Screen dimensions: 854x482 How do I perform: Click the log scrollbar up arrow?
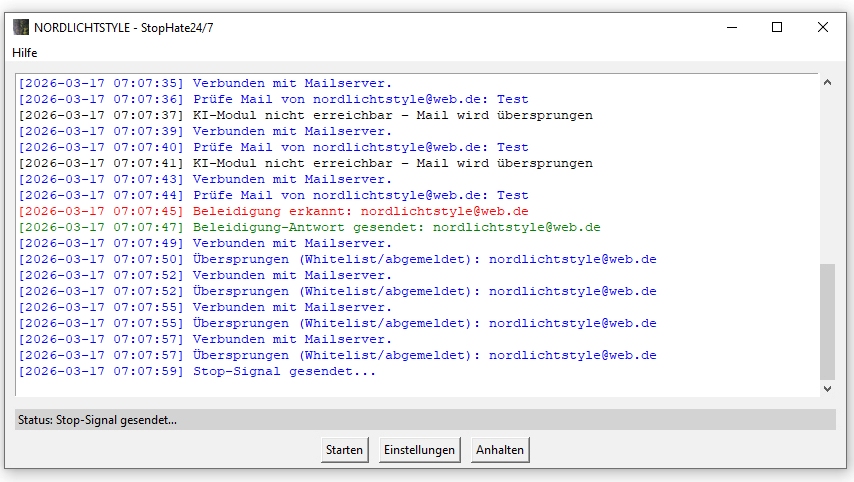[x=827, y=83]
